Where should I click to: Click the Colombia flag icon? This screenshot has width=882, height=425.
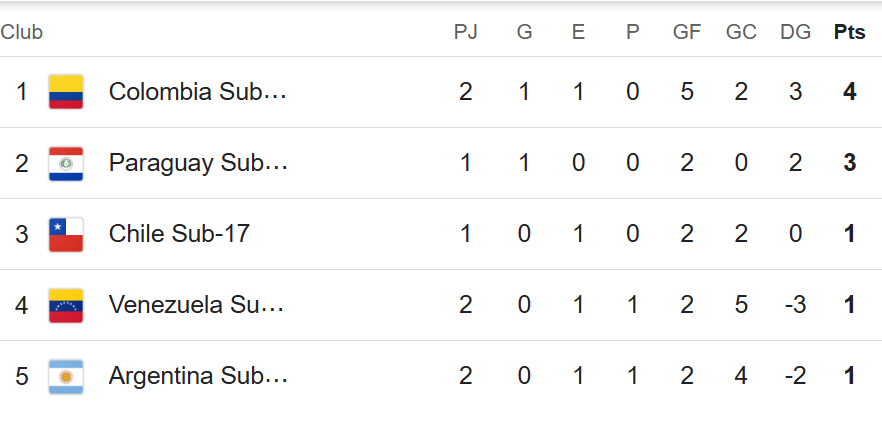point(66,92)
